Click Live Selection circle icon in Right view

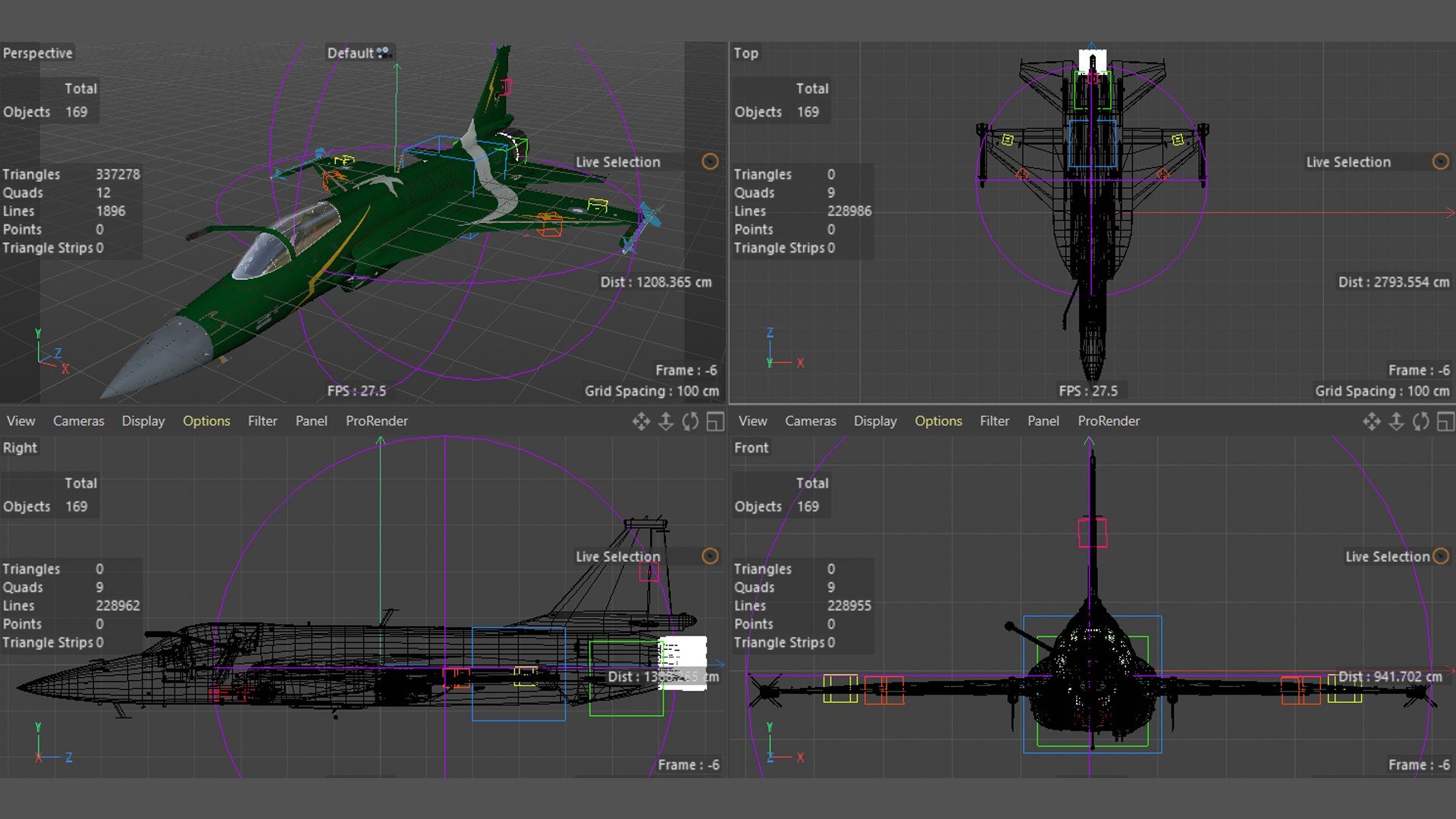(x=710, y=556)
